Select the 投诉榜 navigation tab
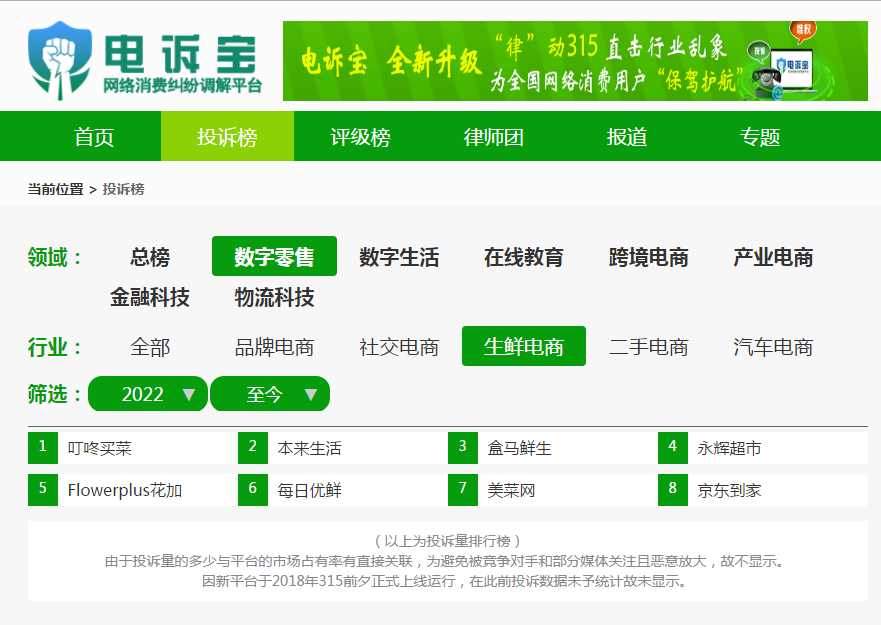This screenshot has height=625, width=881. pos(228,137)
